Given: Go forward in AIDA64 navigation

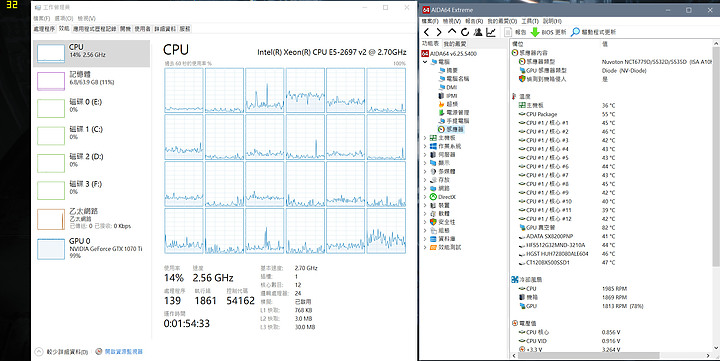Looking at the screenshot, I should [439, 32].
